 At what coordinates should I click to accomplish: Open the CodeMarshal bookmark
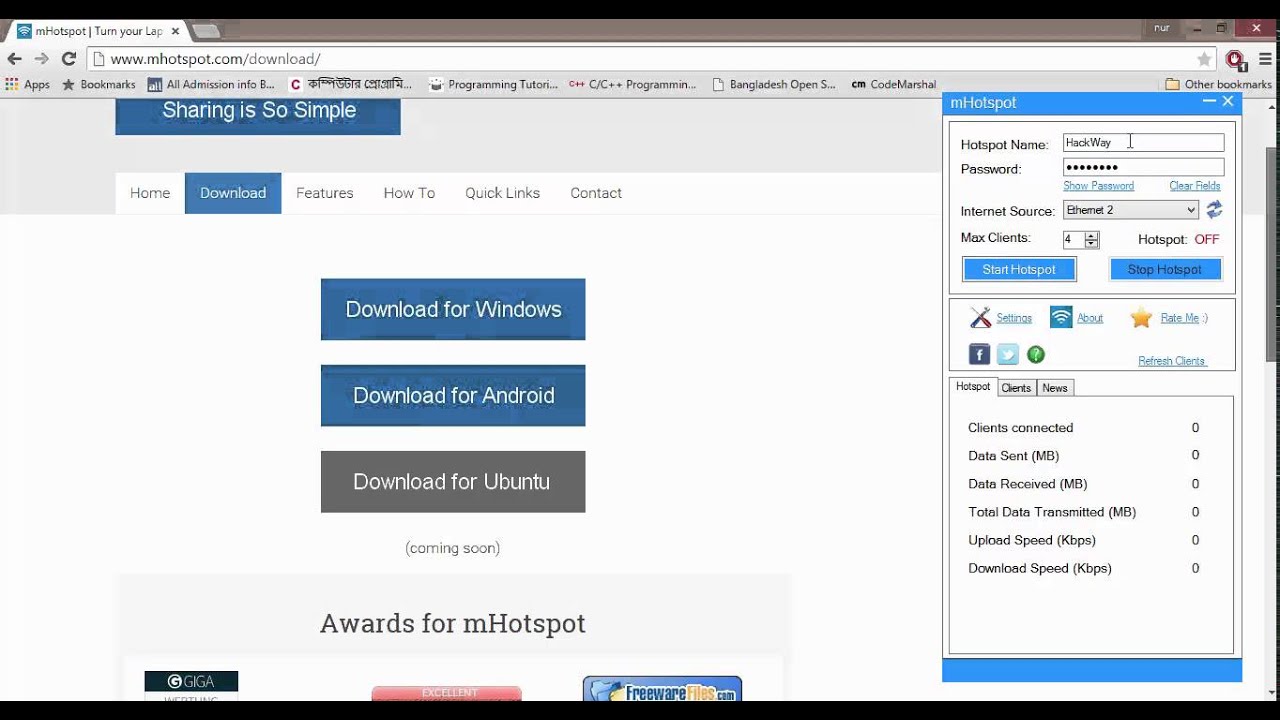pyautogui.click(x=894, y=85)
